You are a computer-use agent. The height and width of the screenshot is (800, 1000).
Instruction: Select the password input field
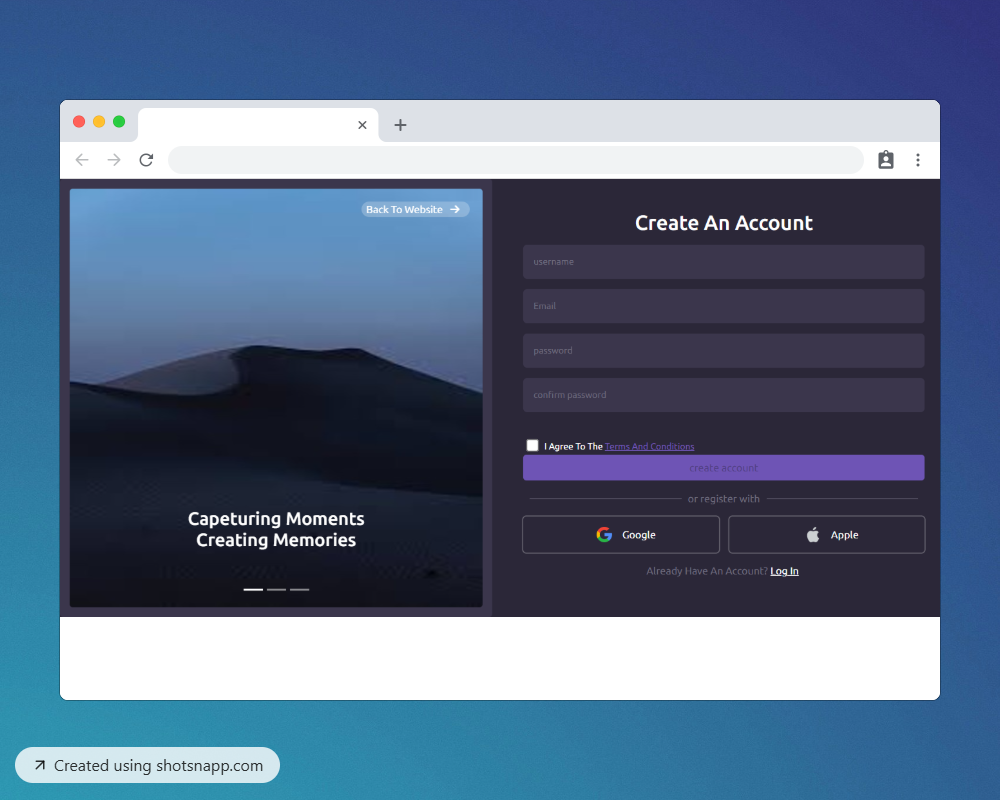723,351
